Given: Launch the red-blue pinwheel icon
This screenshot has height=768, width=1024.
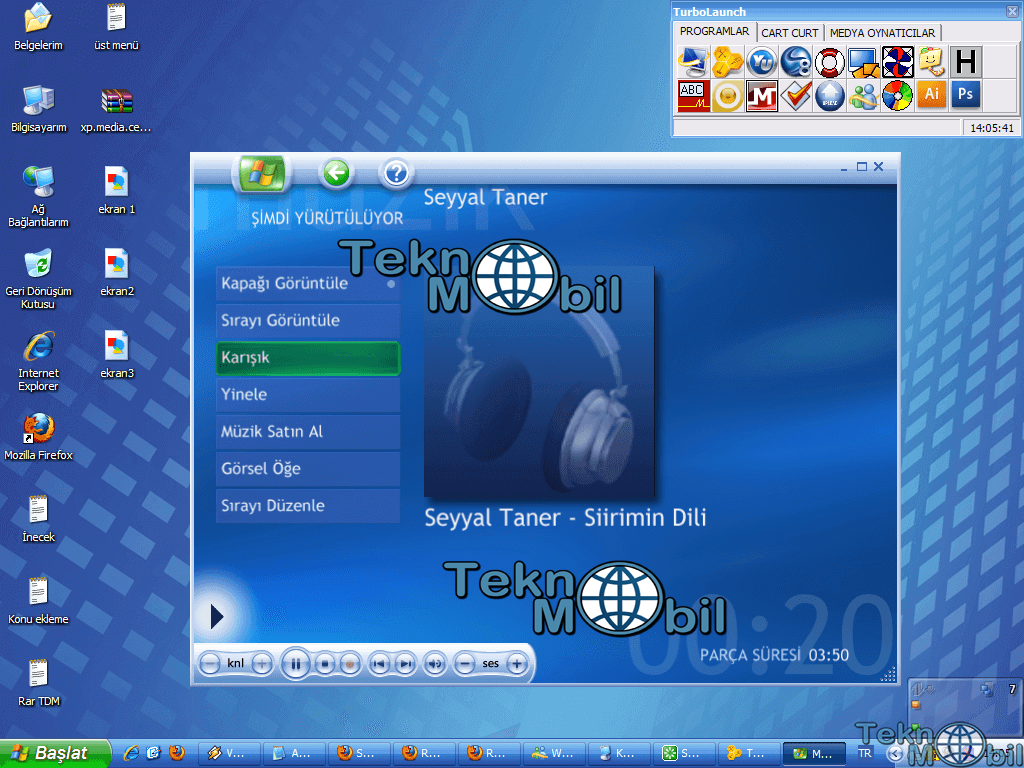Looking at the screenshot, I should (897, 62).
